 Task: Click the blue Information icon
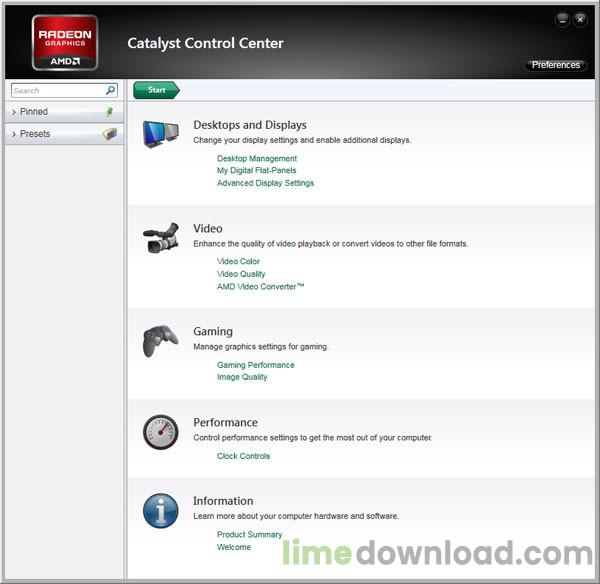coord(160,510)
